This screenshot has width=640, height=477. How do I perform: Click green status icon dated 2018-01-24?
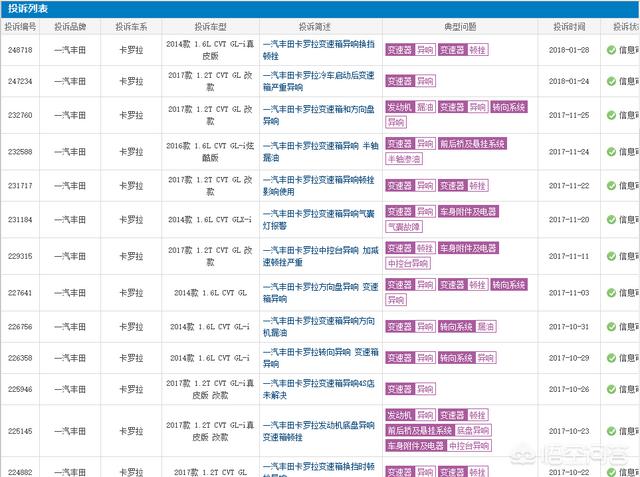611,81
